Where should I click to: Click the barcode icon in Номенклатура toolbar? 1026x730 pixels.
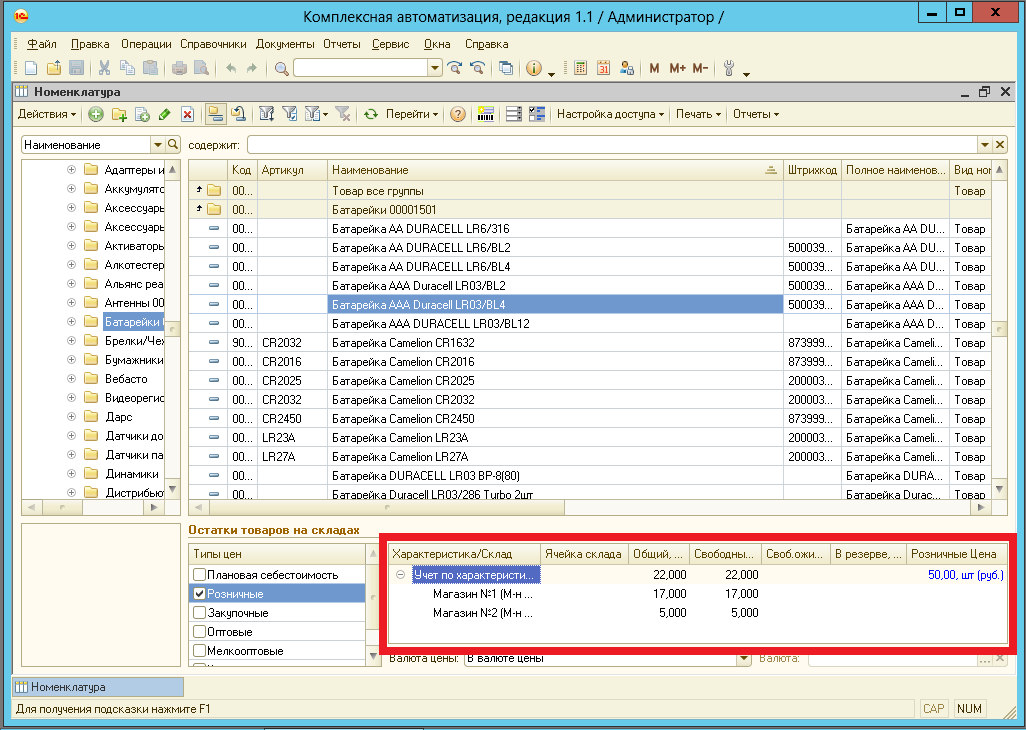486,114
